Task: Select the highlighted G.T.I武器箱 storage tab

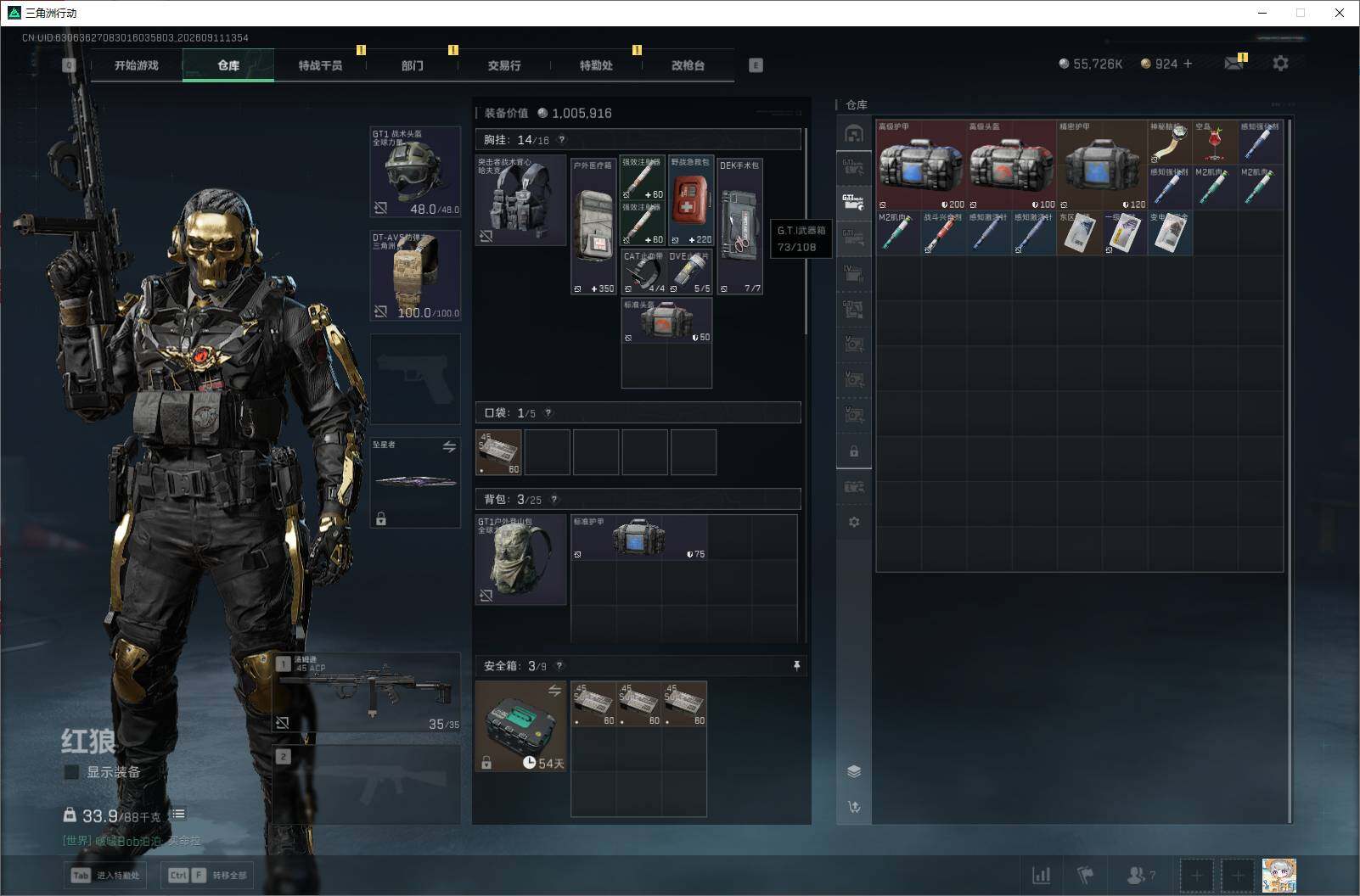Action: pos(854,202)
